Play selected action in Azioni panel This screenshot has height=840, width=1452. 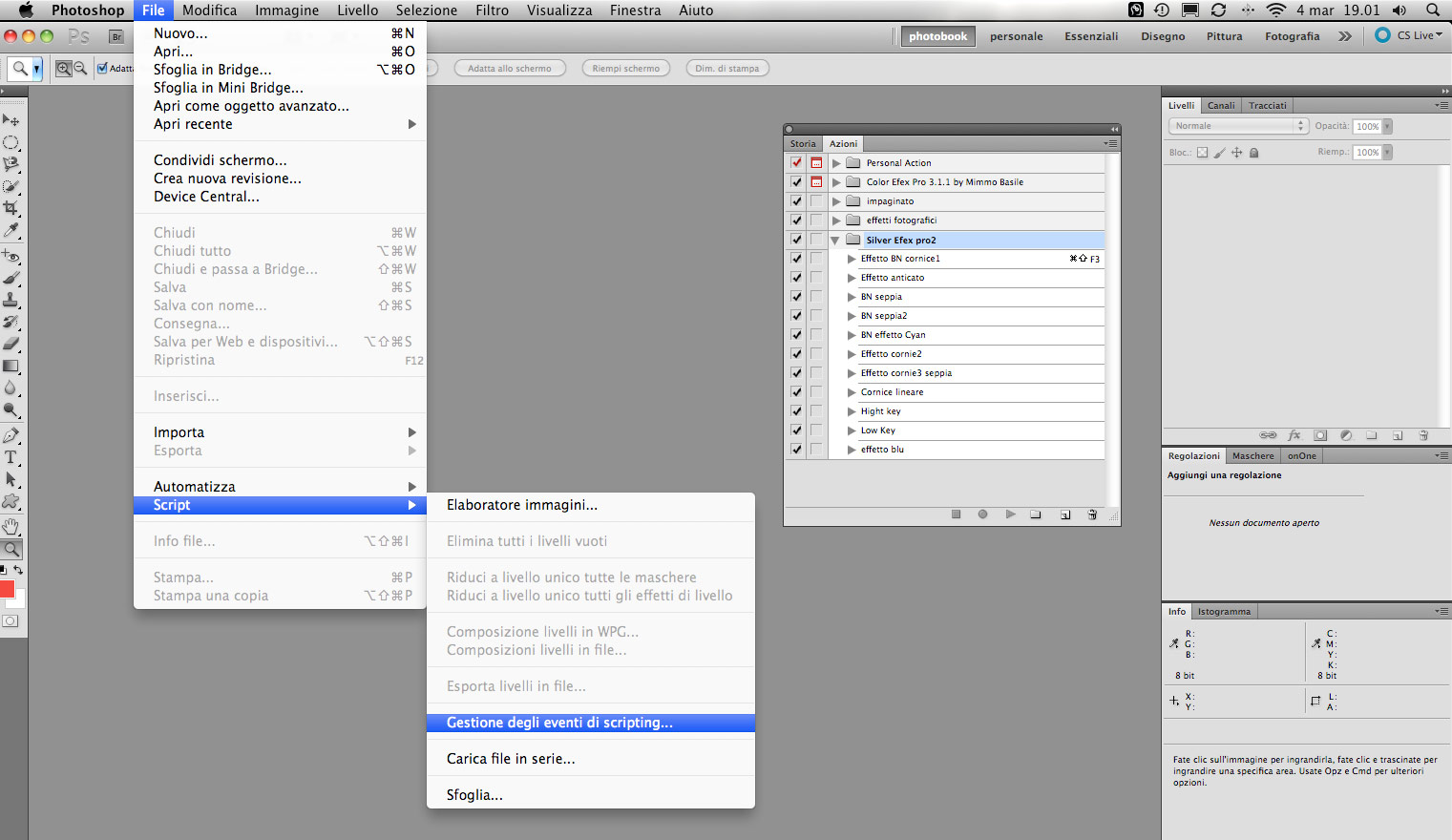tap(1010, 514)
